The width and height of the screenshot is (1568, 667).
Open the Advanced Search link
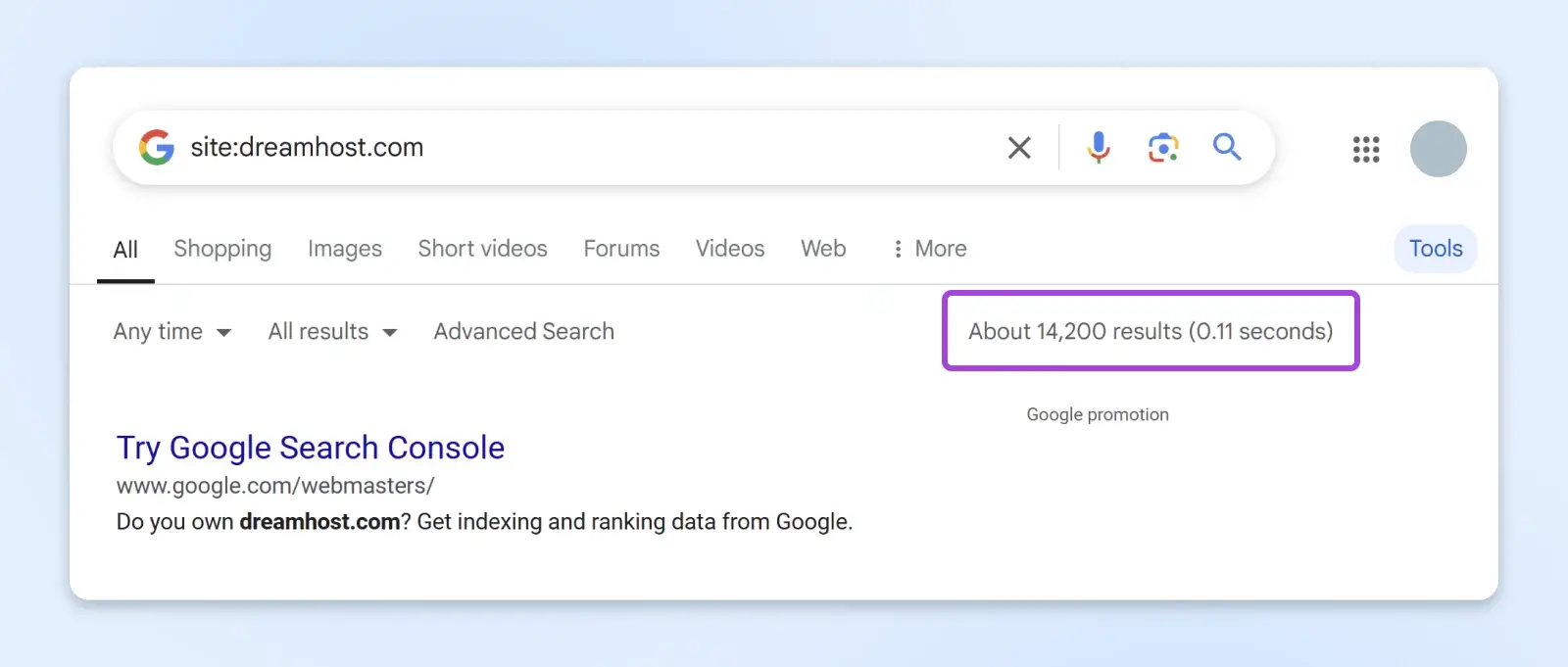[524, 332]
